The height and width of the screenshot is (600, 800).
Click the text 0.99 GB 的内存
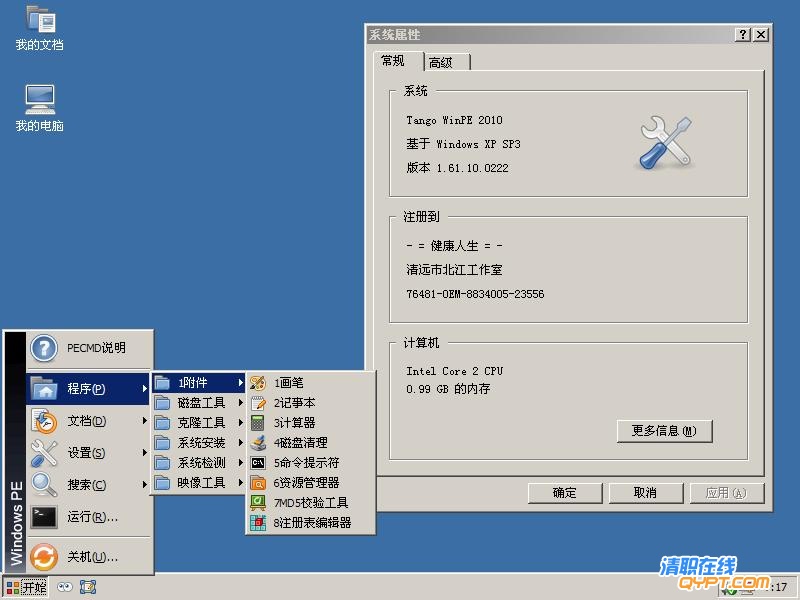pyautogui.click(x=448, y=389)
